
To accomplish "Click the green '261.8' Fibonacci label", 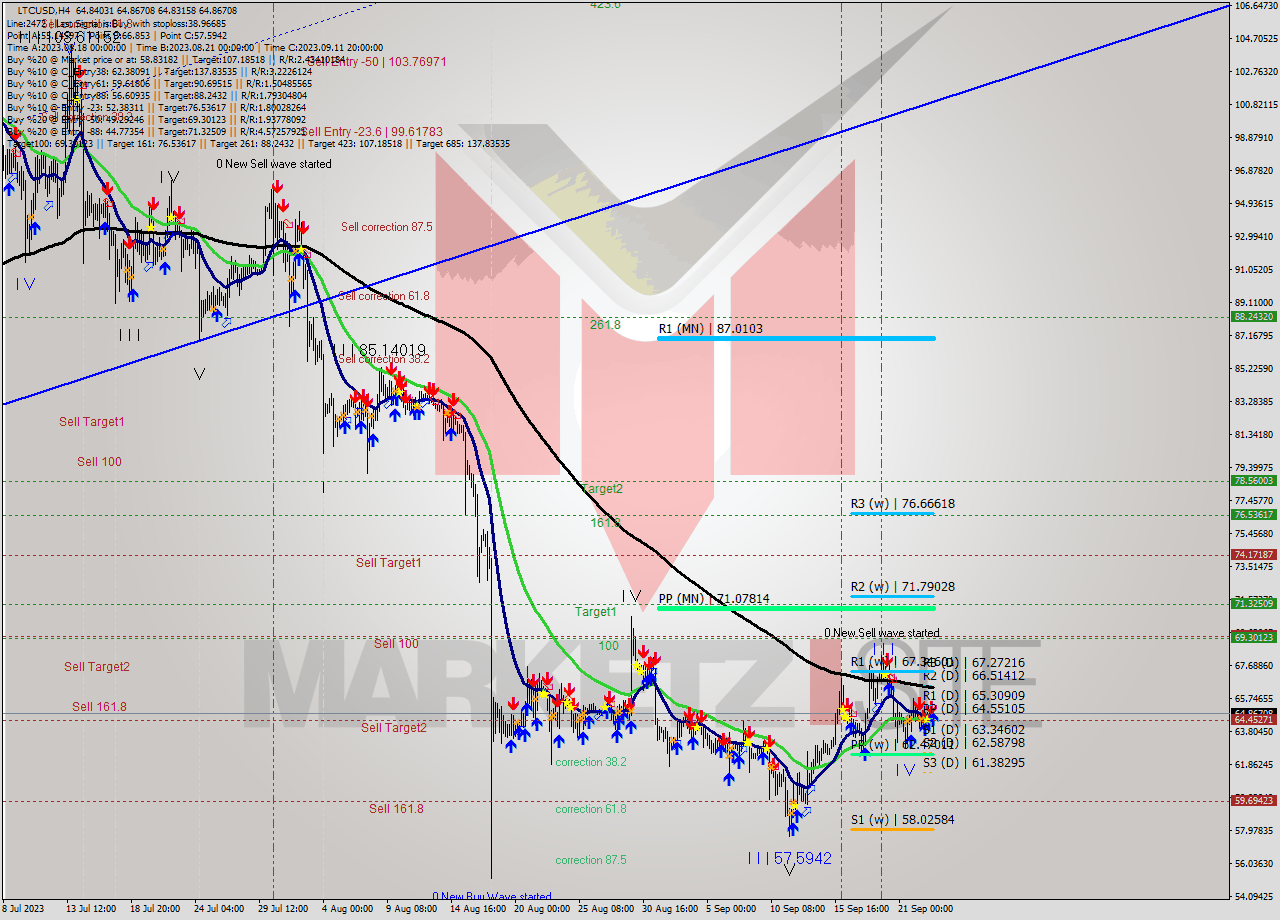I will tap(605, 325).
